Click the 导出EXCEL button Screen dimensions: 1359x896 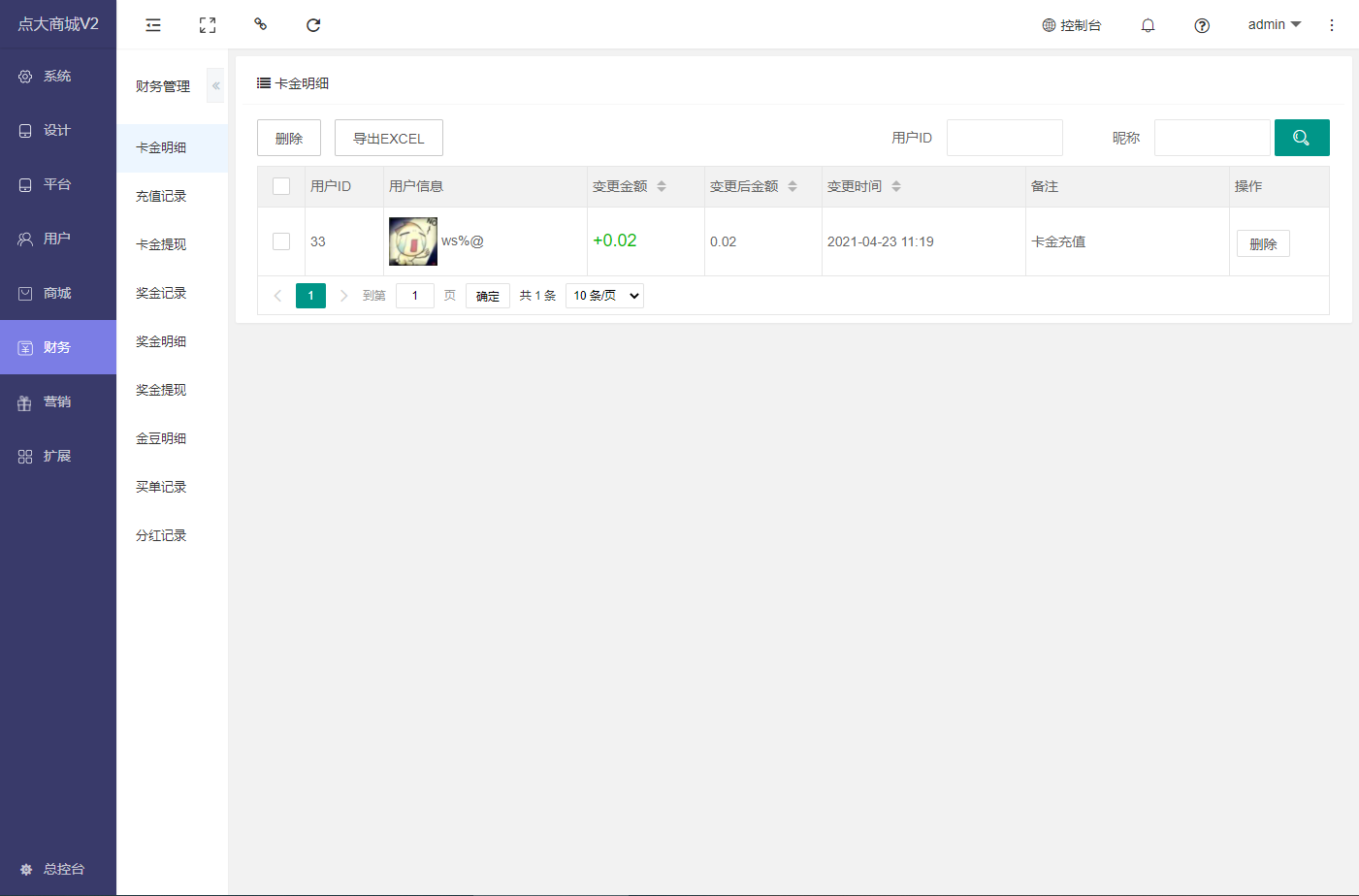388,138
